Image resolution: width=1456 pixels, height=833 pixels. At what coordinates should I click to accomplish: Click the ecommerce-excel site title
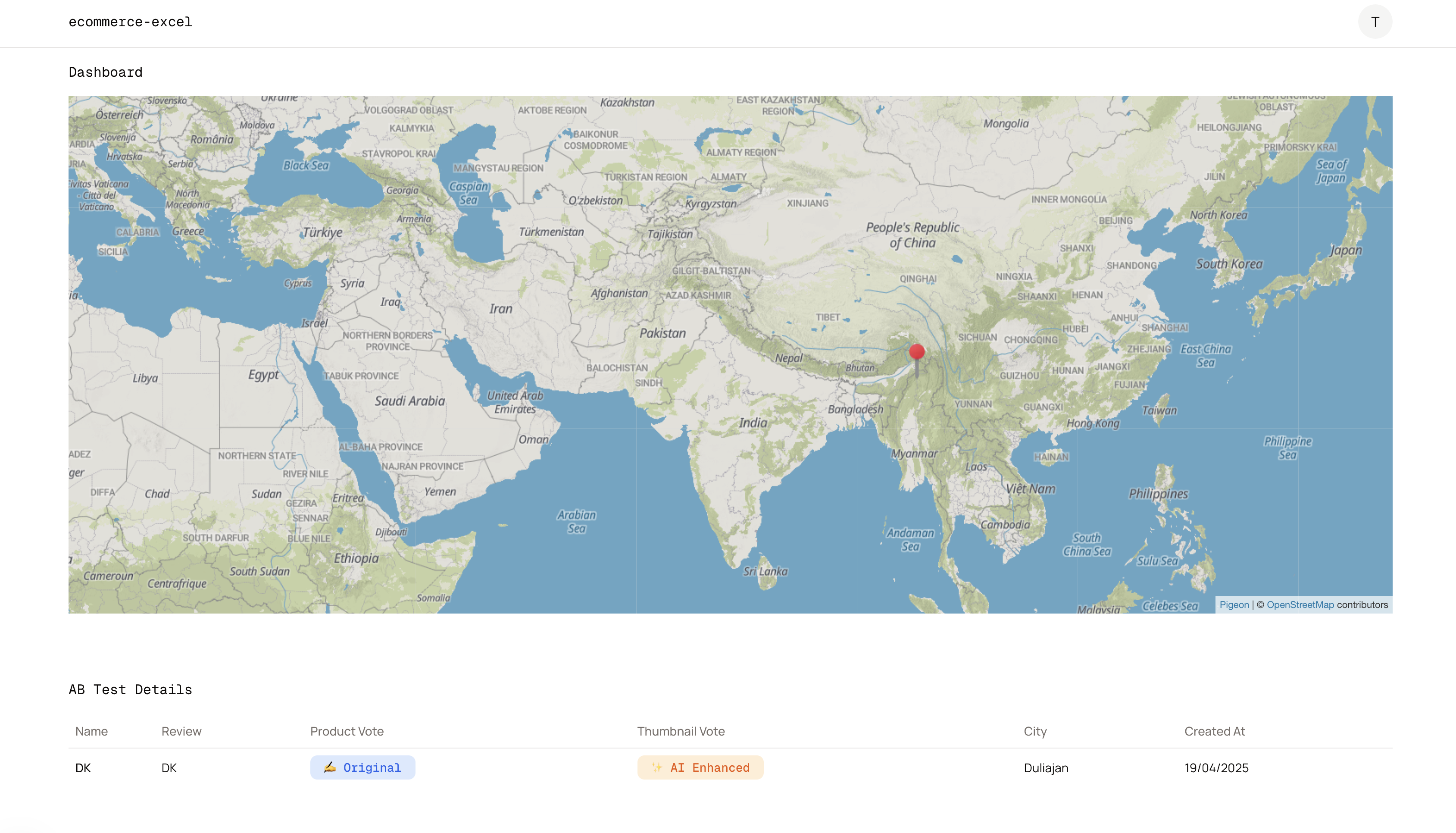coord(131,22)
